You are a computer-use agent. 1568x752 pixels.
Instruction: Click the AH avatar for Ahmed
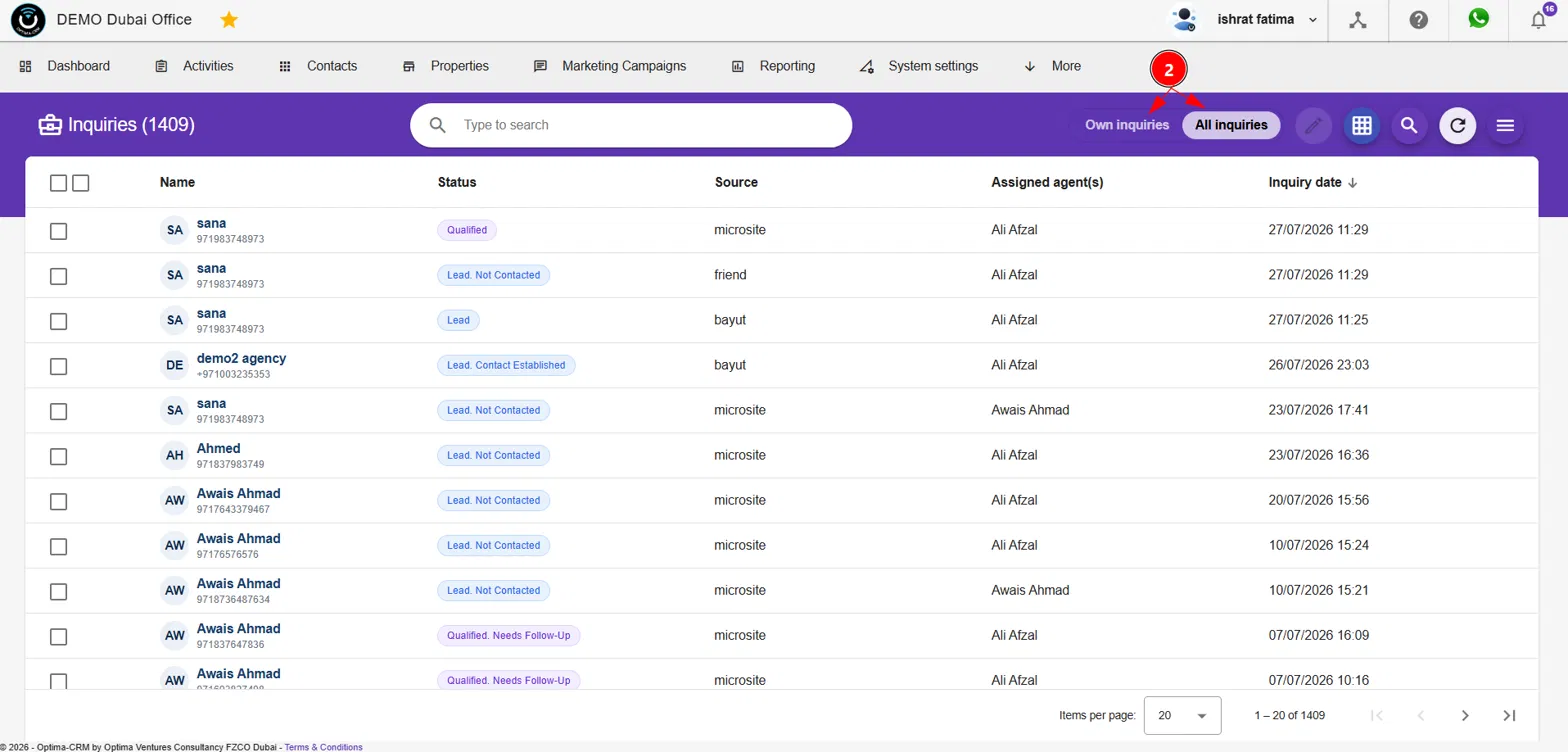pos(175,456)
